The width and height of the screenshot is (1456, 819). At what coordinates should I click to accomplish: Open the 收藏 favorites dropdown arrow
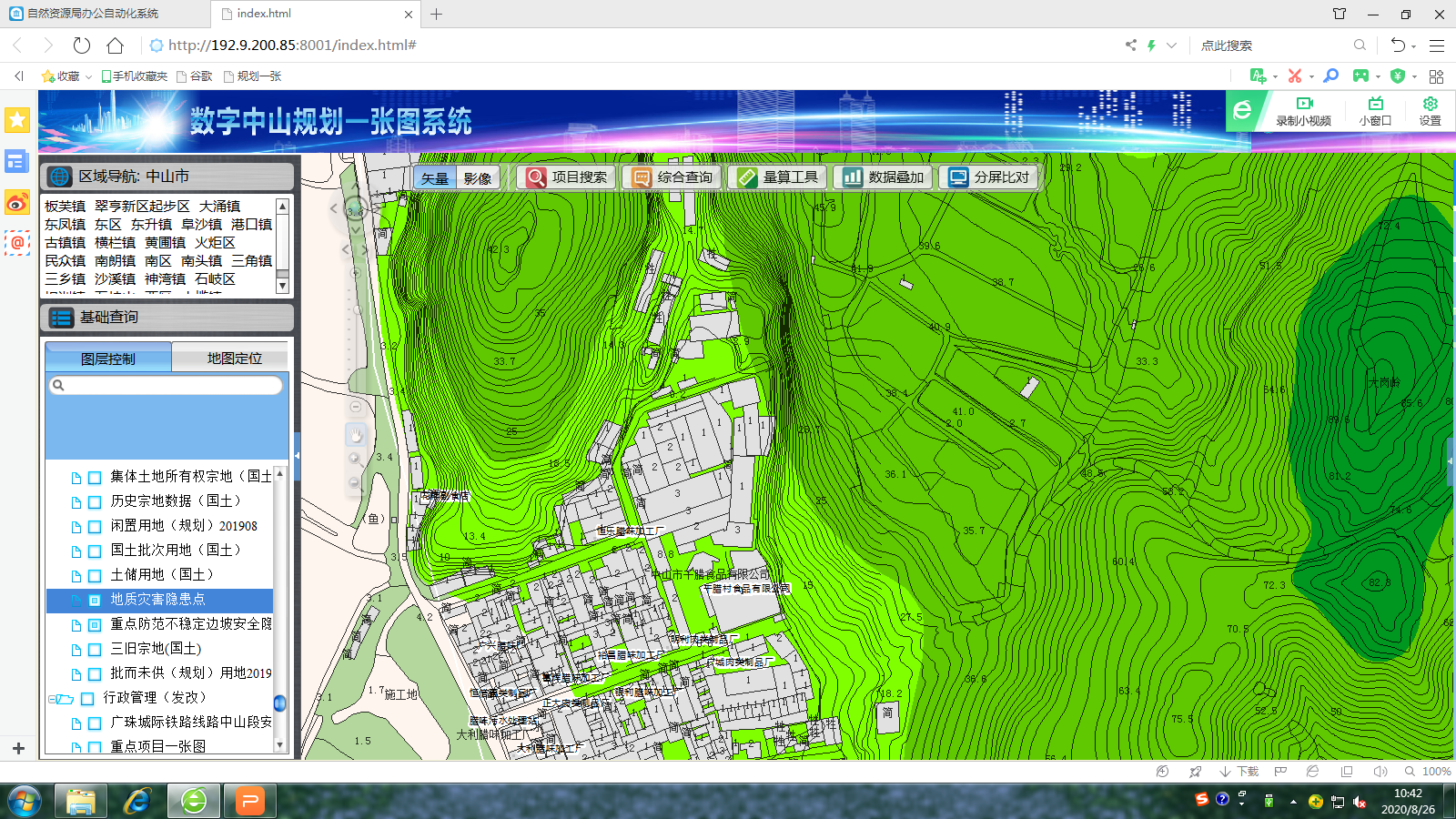[88, 76]
